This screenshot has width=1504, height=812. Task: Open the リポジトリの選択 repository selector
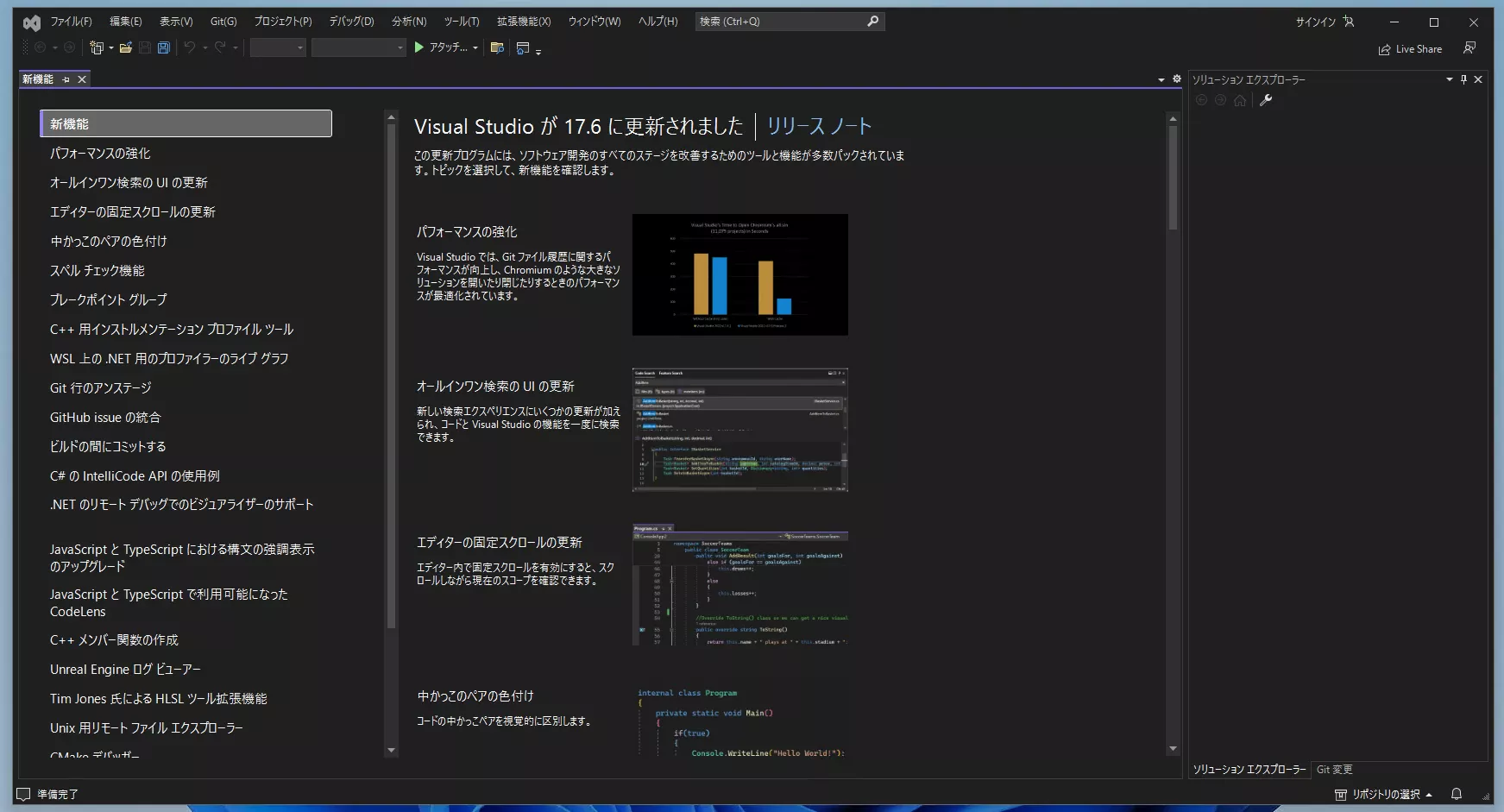coord(1383,794)
